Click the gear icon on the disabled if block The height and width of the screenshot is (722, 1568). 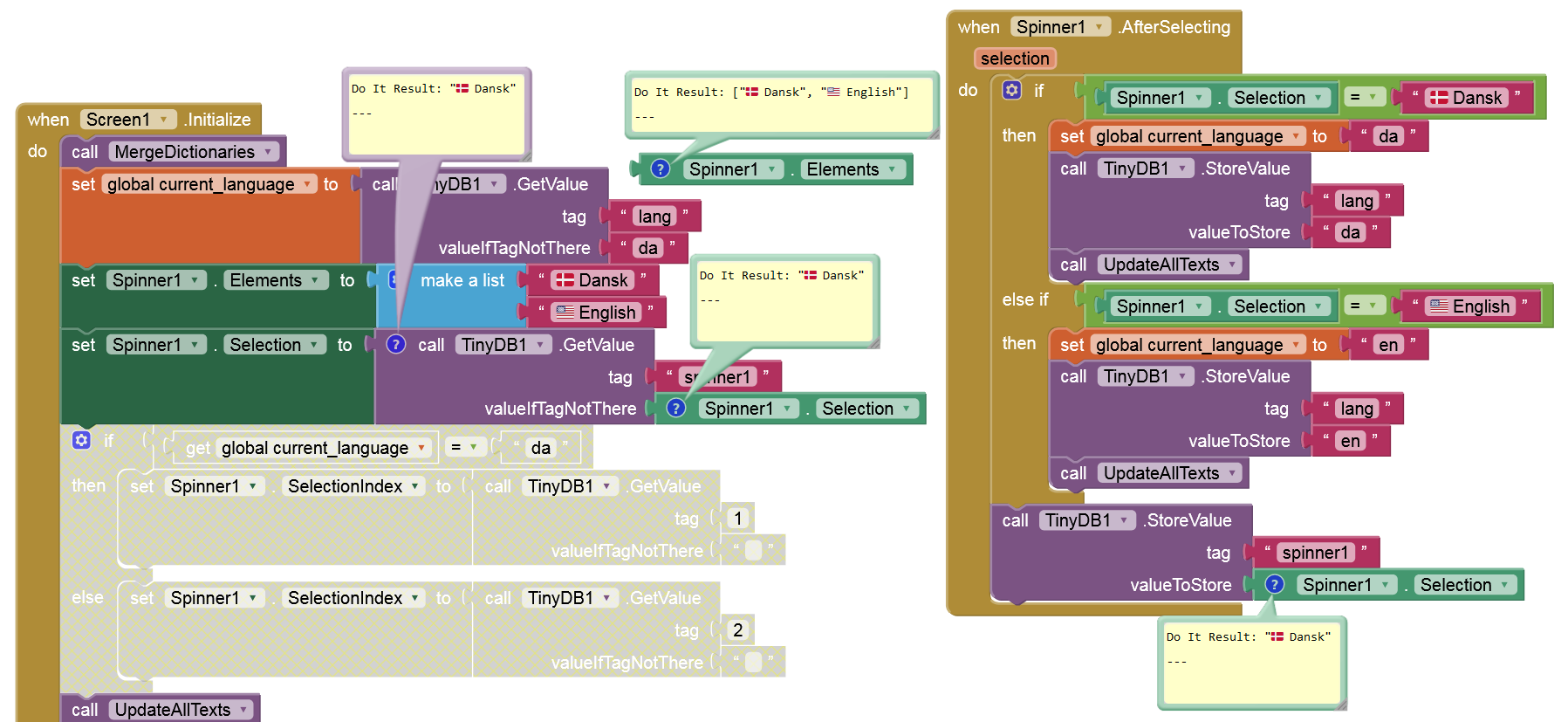point(81,440)
